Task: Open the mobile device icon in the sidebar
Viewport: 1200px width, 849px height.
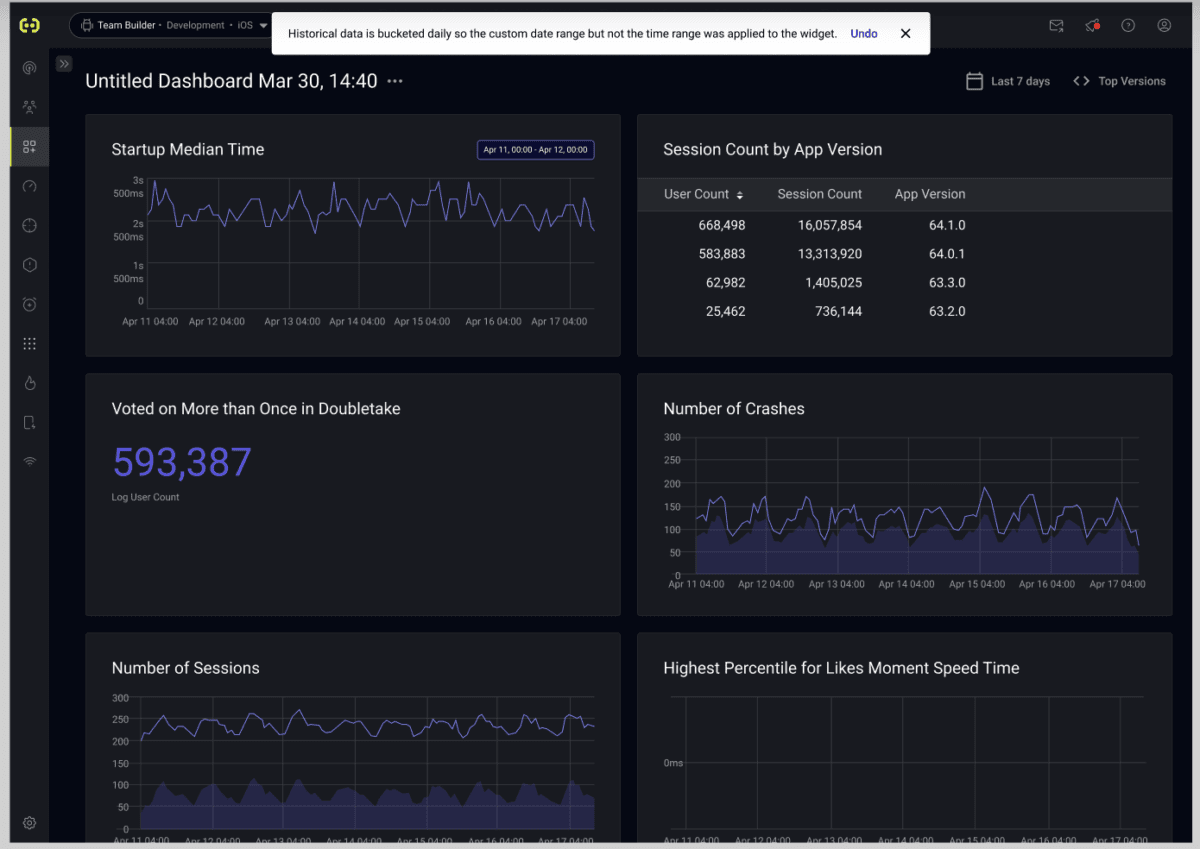Action: 29,423
